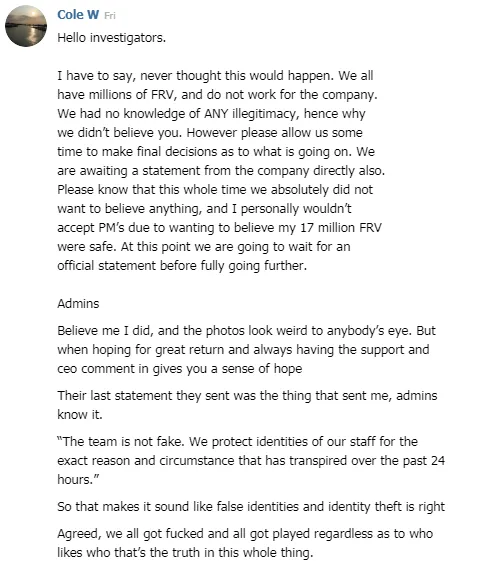Click the line starting "Agreed, we all got"
The width and height of the screenshot is (478, 567).
click(x=245, y=534)
